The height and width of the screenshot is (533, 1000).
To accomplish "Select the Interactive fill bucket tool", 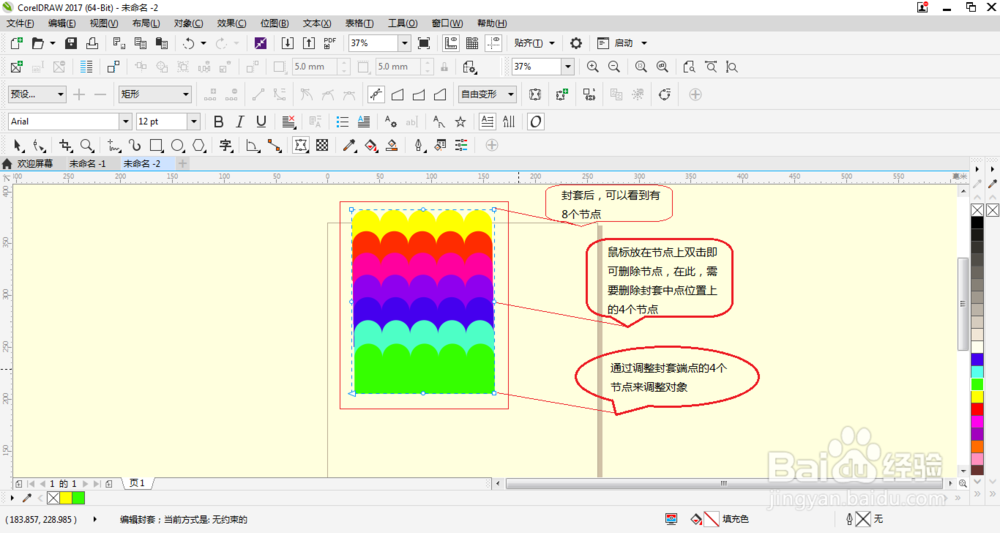I will 371,145.
